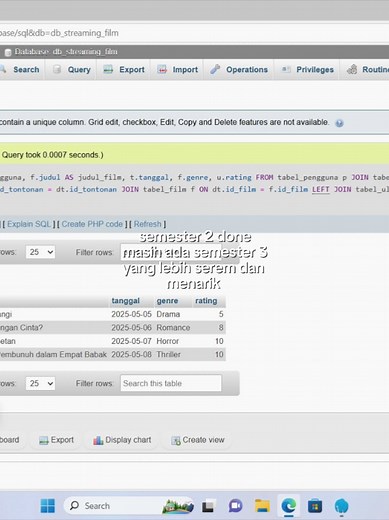This screenshot has width=389, height=520.
Task: Open Task View from the taskbar
Action: tap(208, 506)
